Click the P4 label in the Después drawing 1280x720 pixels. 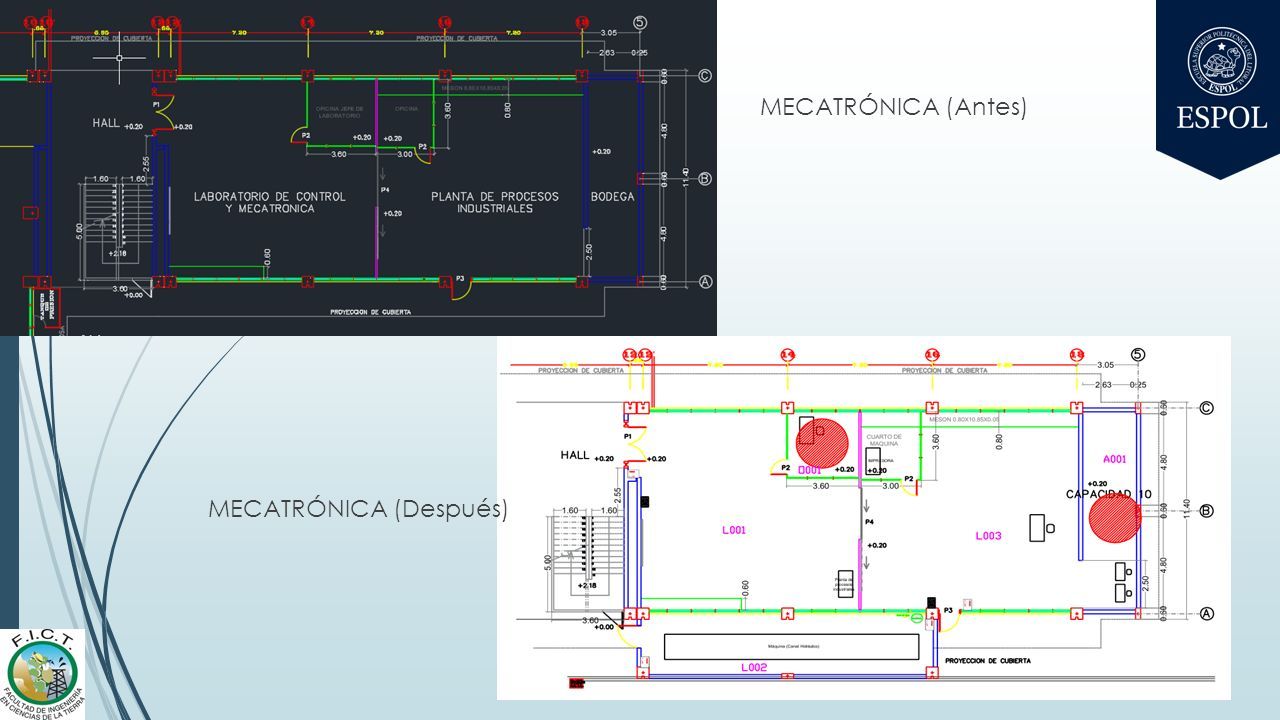pos(869,521)
